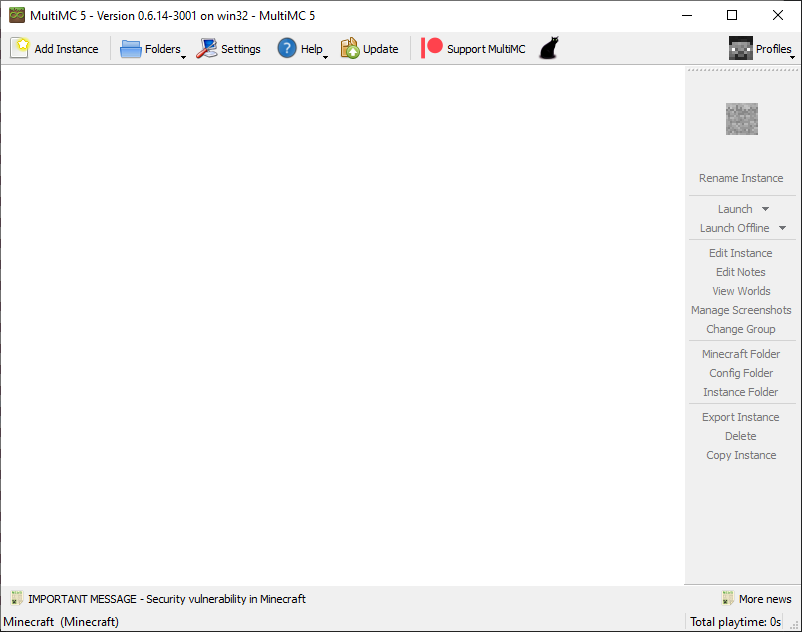
Task: Open the Instance Folder
Action: (x=740, y=392)
